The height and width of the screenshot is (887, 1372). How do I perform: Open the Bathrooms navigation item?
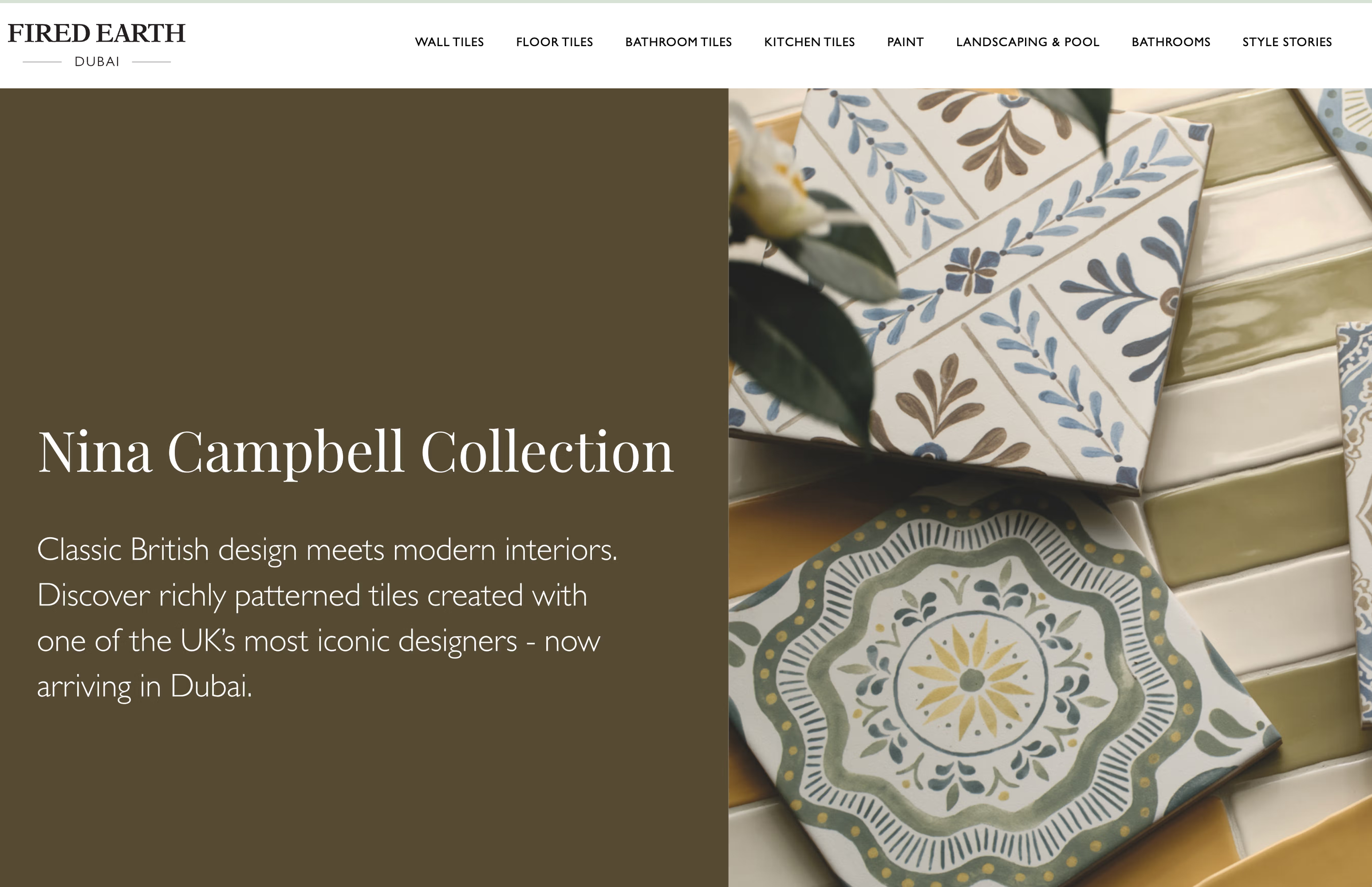(x=1171, y=42)
